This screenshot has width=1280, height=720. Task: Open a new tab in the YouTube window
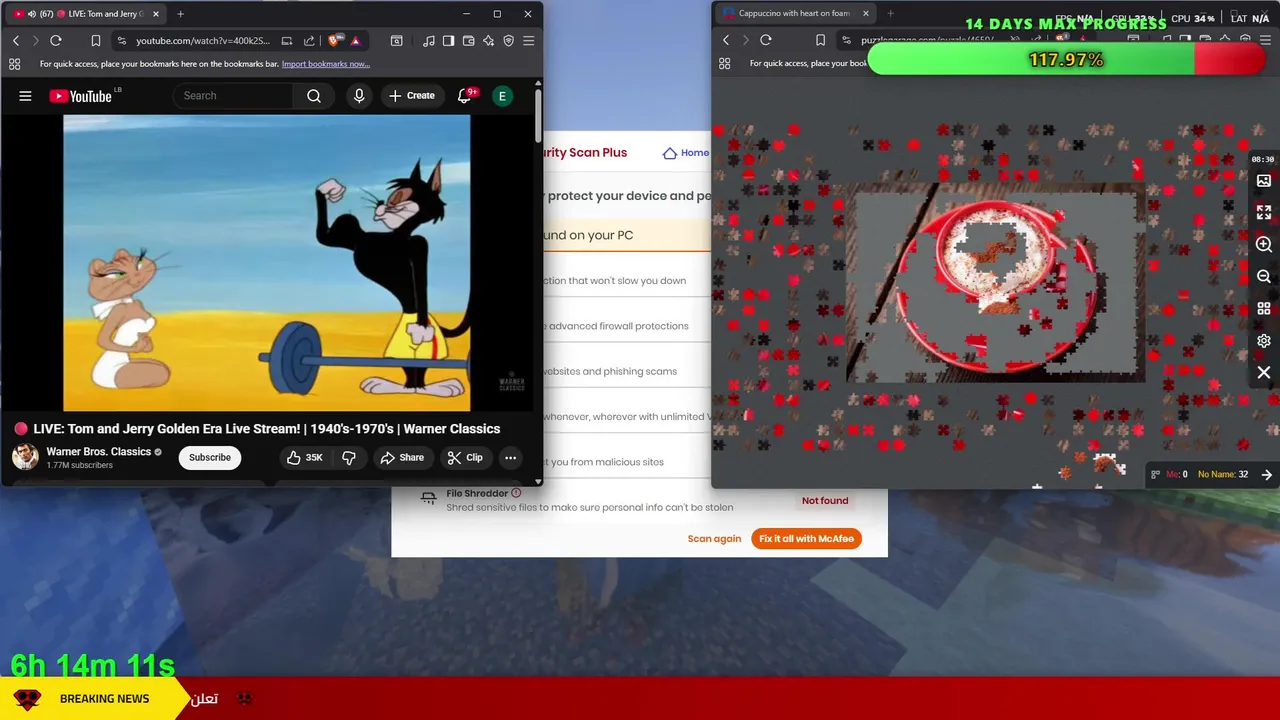tap(180, 14)
